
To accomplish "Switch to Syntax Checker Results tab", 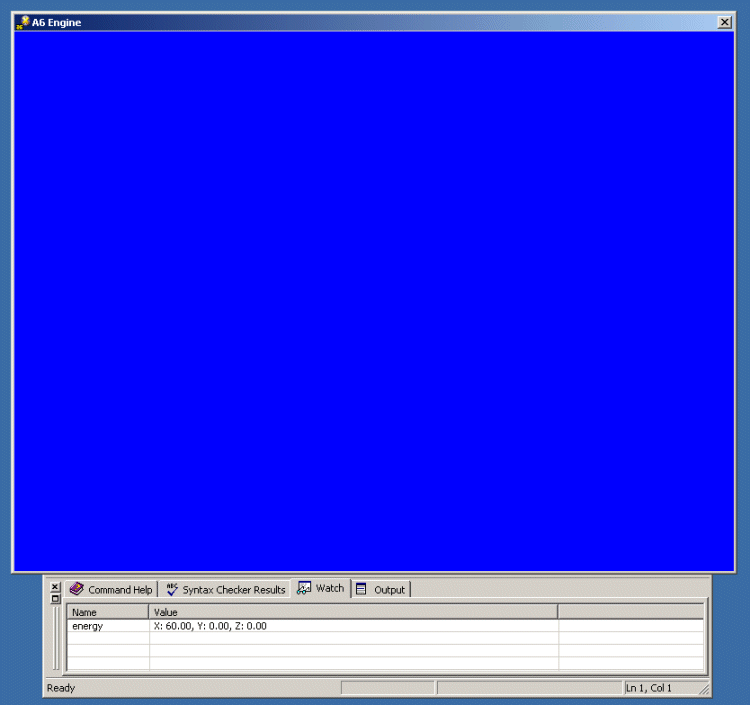I will [225, 590].
